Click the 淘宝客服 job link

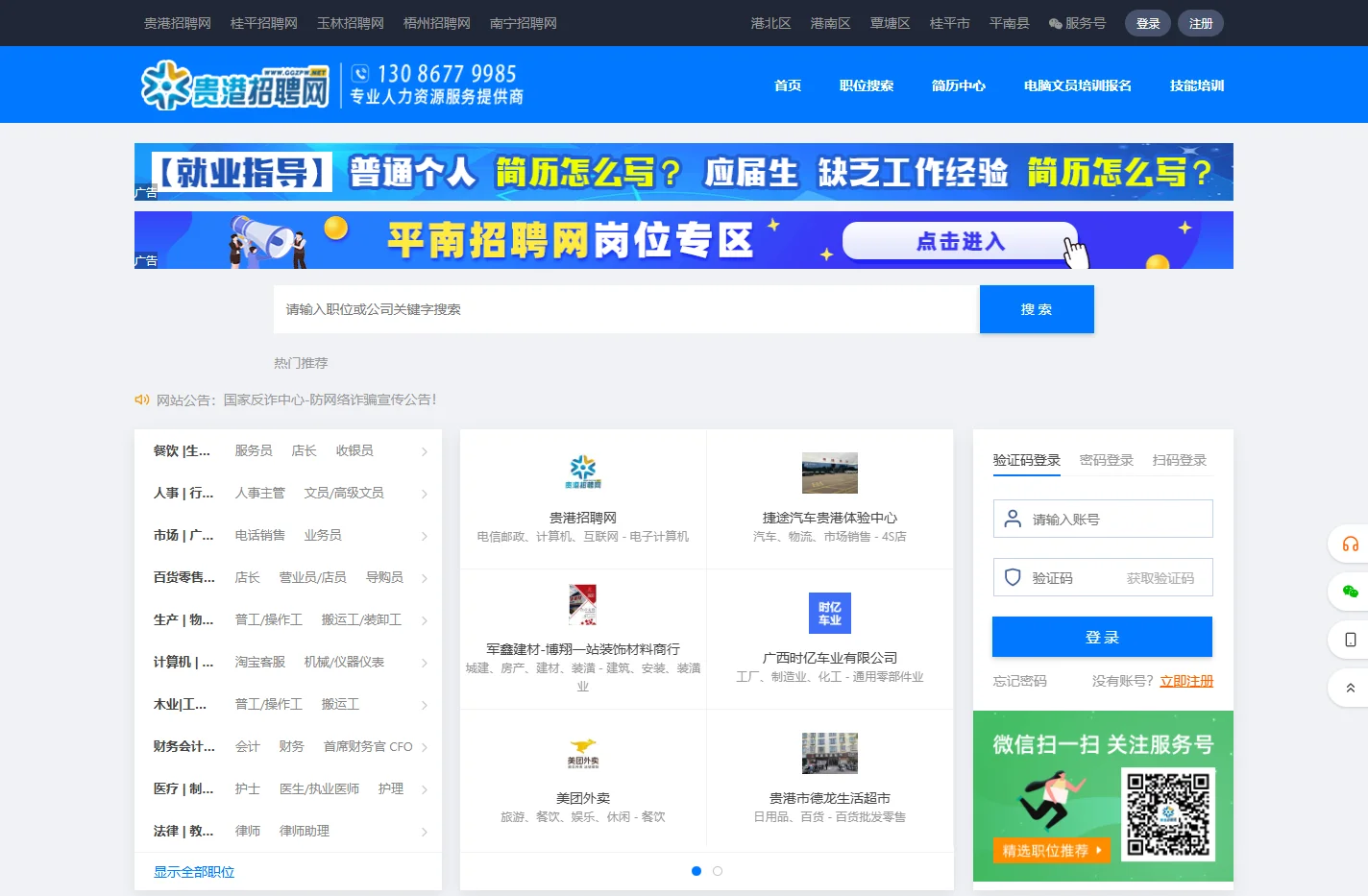click(260, 662)
